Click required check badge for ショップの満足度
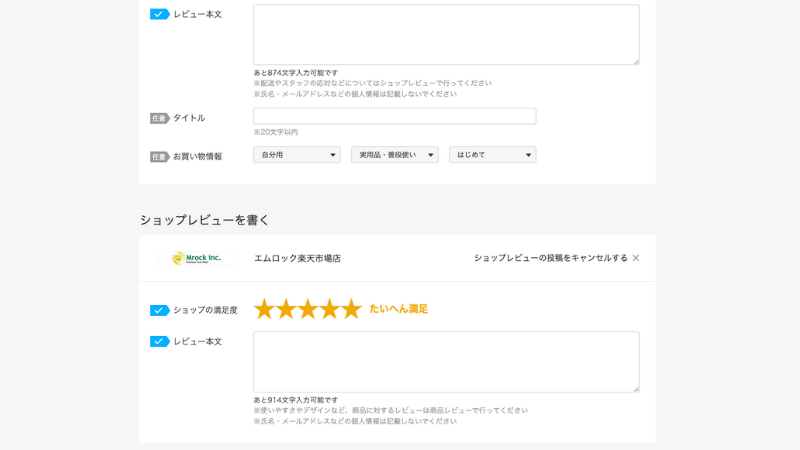Screen dimensions: 800x450 (160, 310)
